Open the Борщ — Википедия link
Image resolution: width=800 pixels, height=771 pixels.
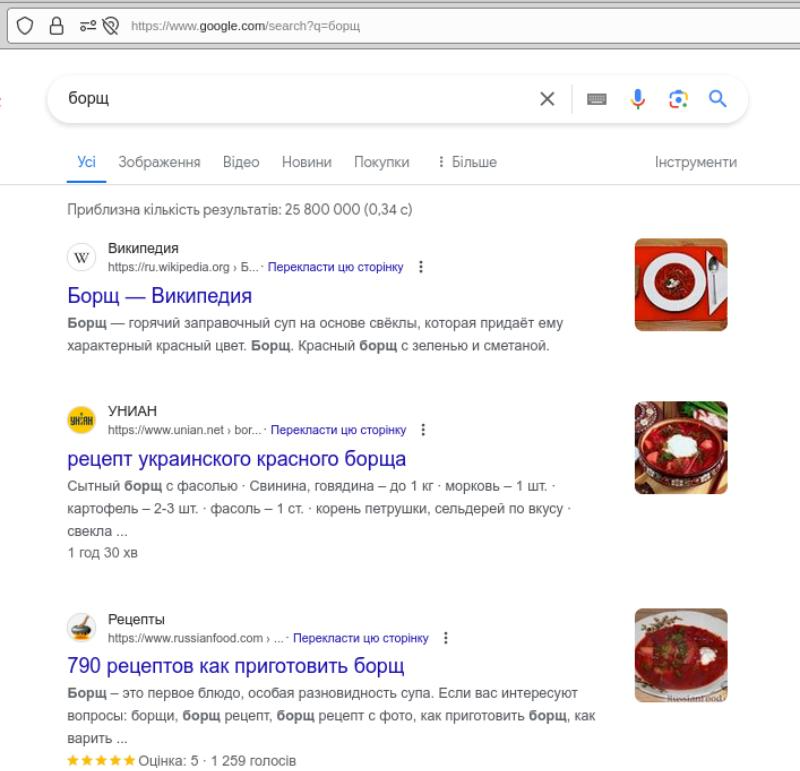point(160,296)
